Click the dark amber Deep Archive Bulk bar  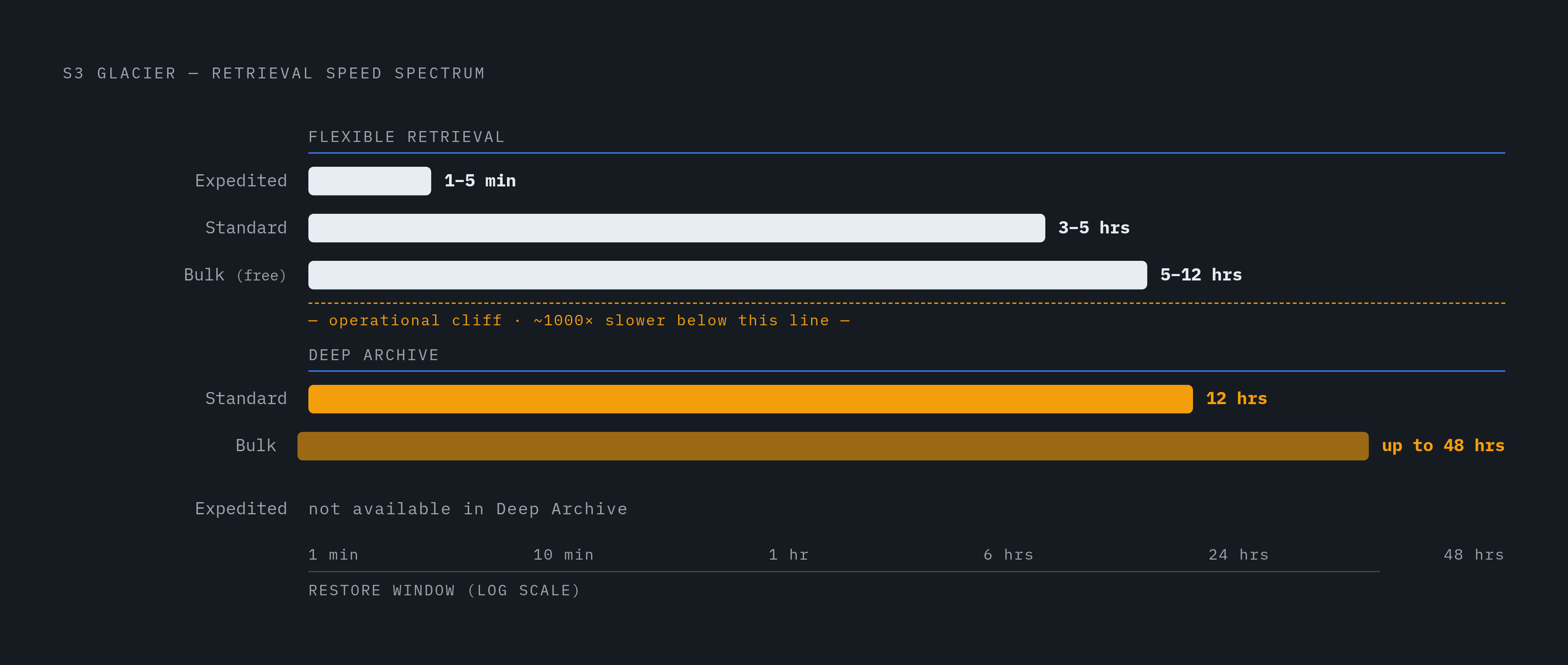click(x=833, y=446)
